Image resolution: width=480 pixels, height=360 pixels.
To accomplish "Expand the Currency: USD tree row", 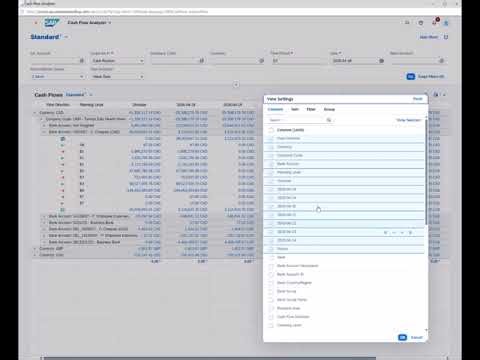I will coord(35,255).
